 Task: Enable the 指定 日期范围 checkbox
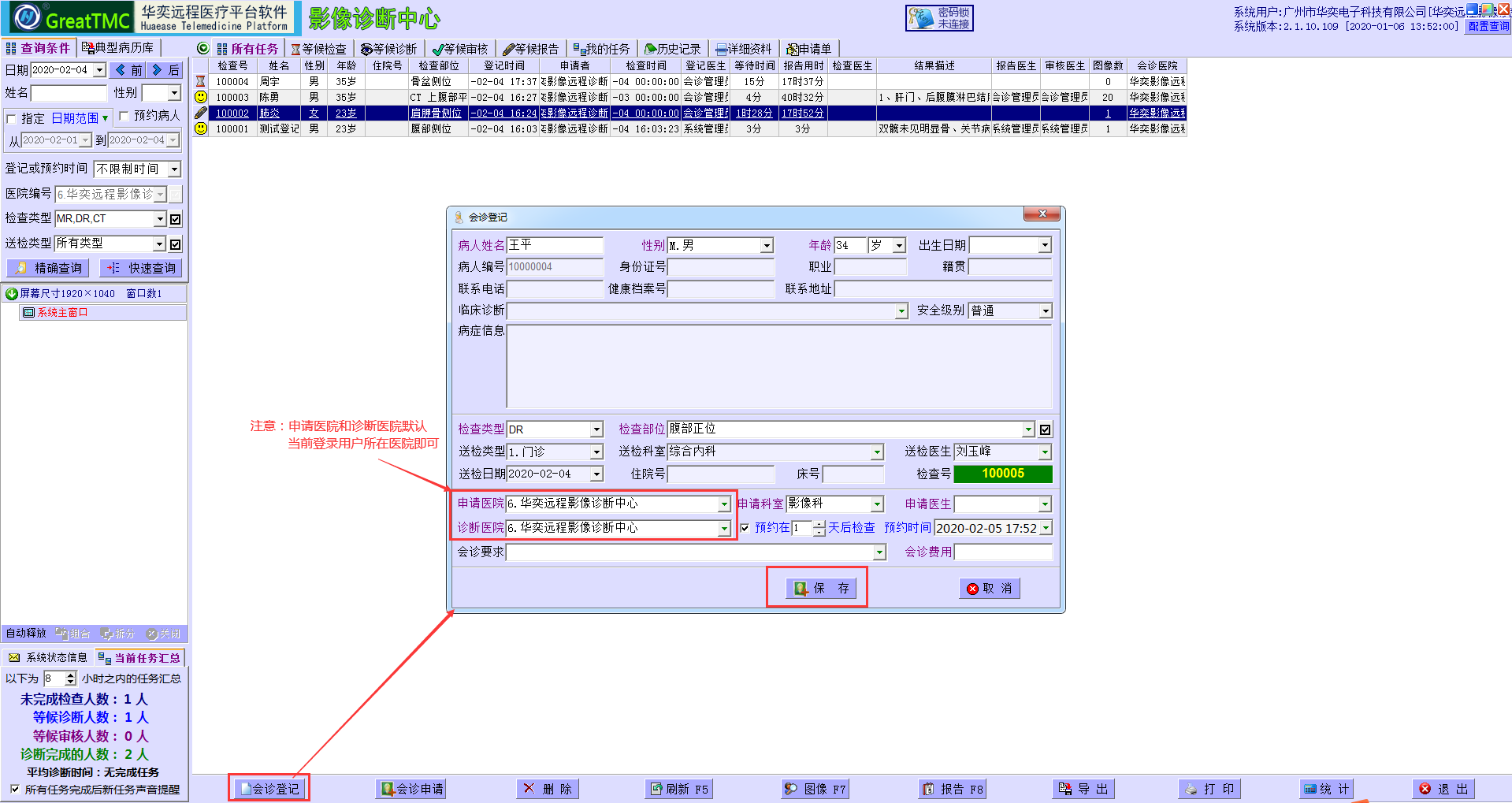coord(12,119)
